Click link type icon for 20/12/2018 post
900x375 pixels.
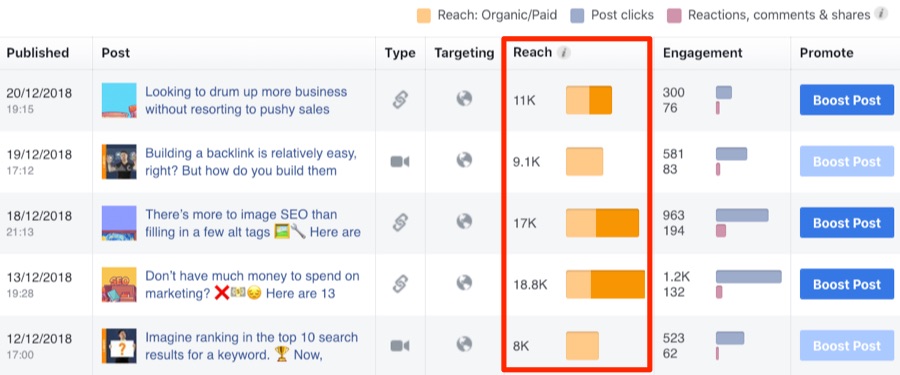pyautogui.click(x=399, y=100)
